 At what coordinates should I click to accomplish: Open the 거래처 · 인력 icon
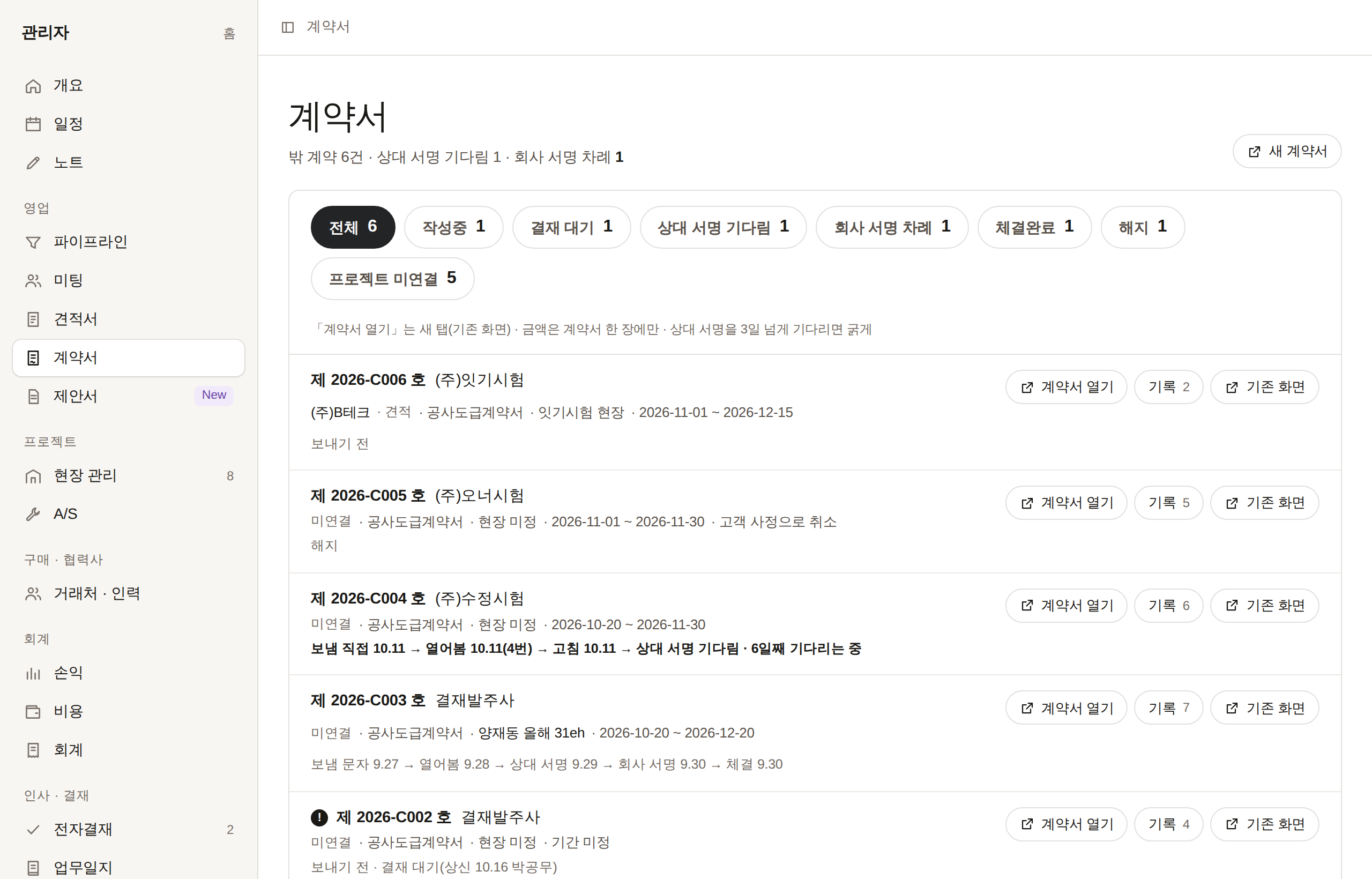point(33,594)
